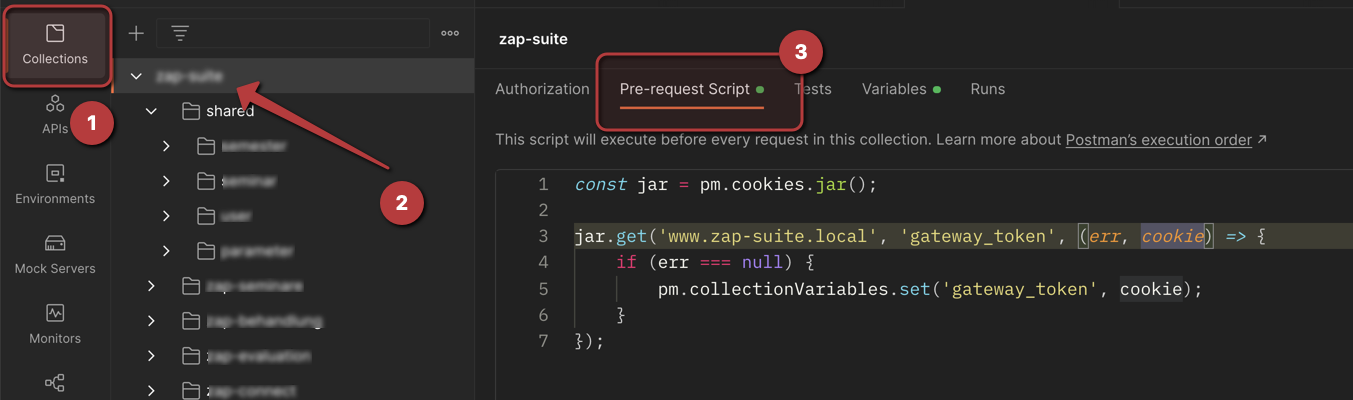Viewport: 1353px width, 400px height.
Task: Select the zap-suite collection row name
Action: pyautogui.click(x=190, y=76)
